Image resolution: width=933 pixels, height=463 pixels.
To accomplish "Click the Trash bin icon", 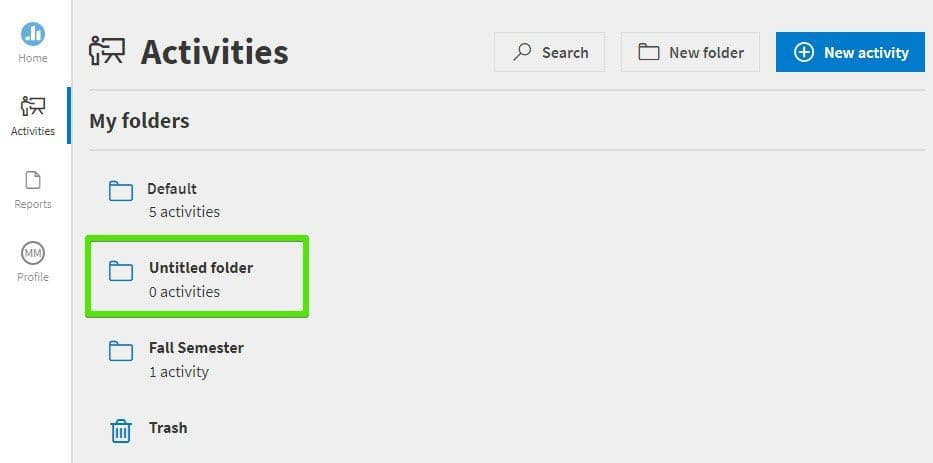I will [x=121, y=431].
